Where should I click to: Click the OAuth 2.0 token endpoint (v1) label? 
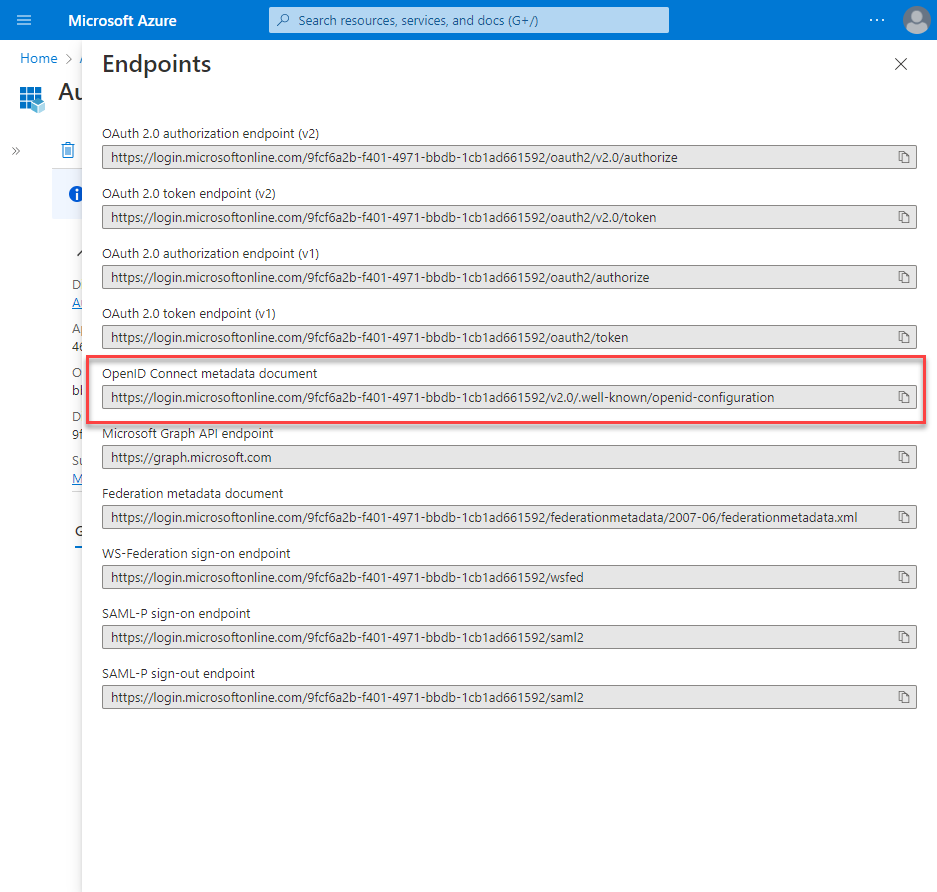pos(189,314)
